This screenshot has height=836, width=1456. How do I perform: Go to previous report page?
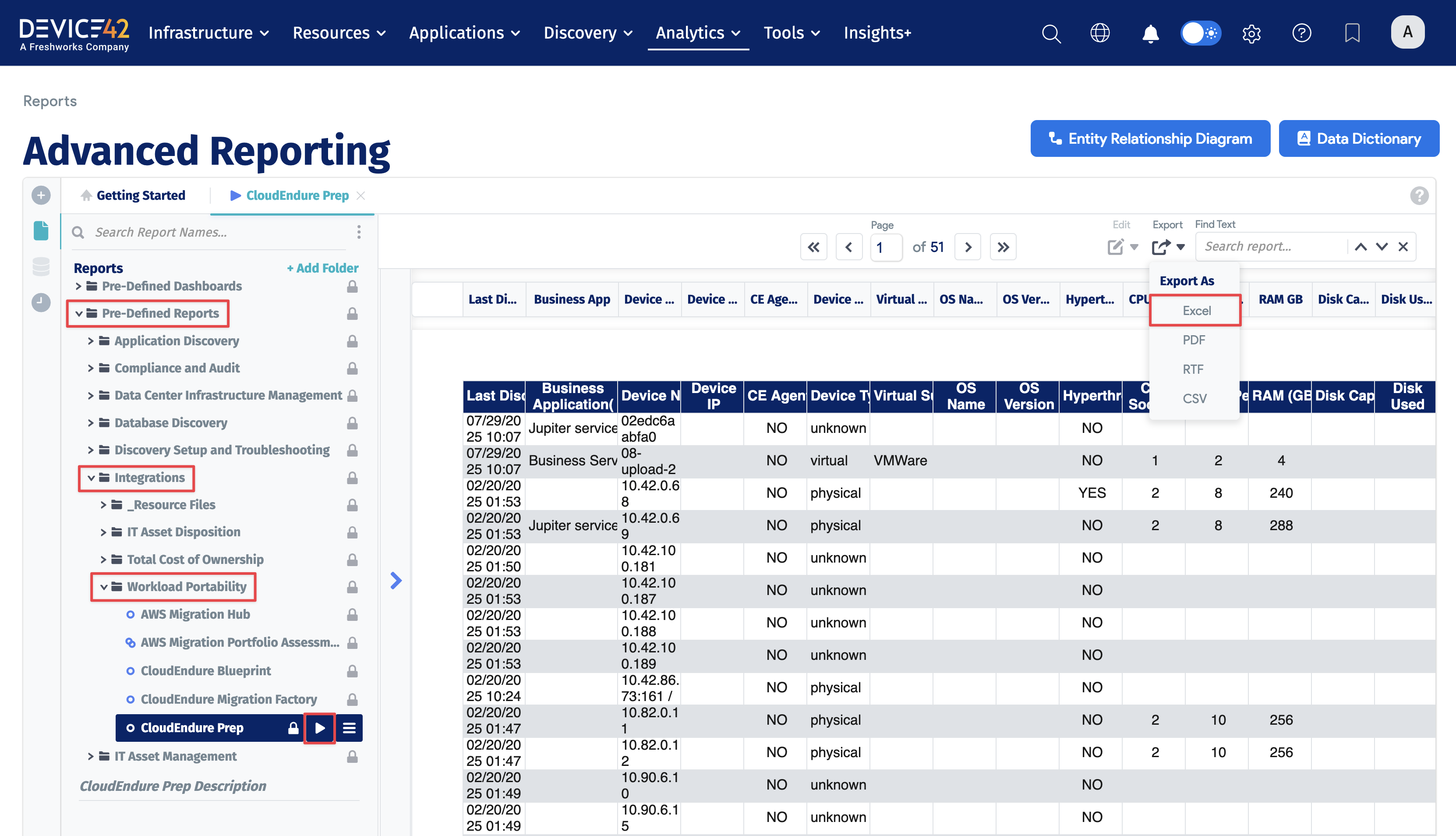[849, 247]
